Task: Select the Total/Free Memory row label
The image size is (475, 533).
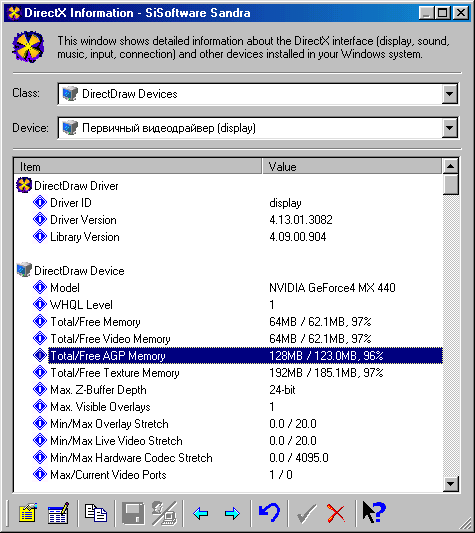Action: pyautogui.click(x=95, y=322)
